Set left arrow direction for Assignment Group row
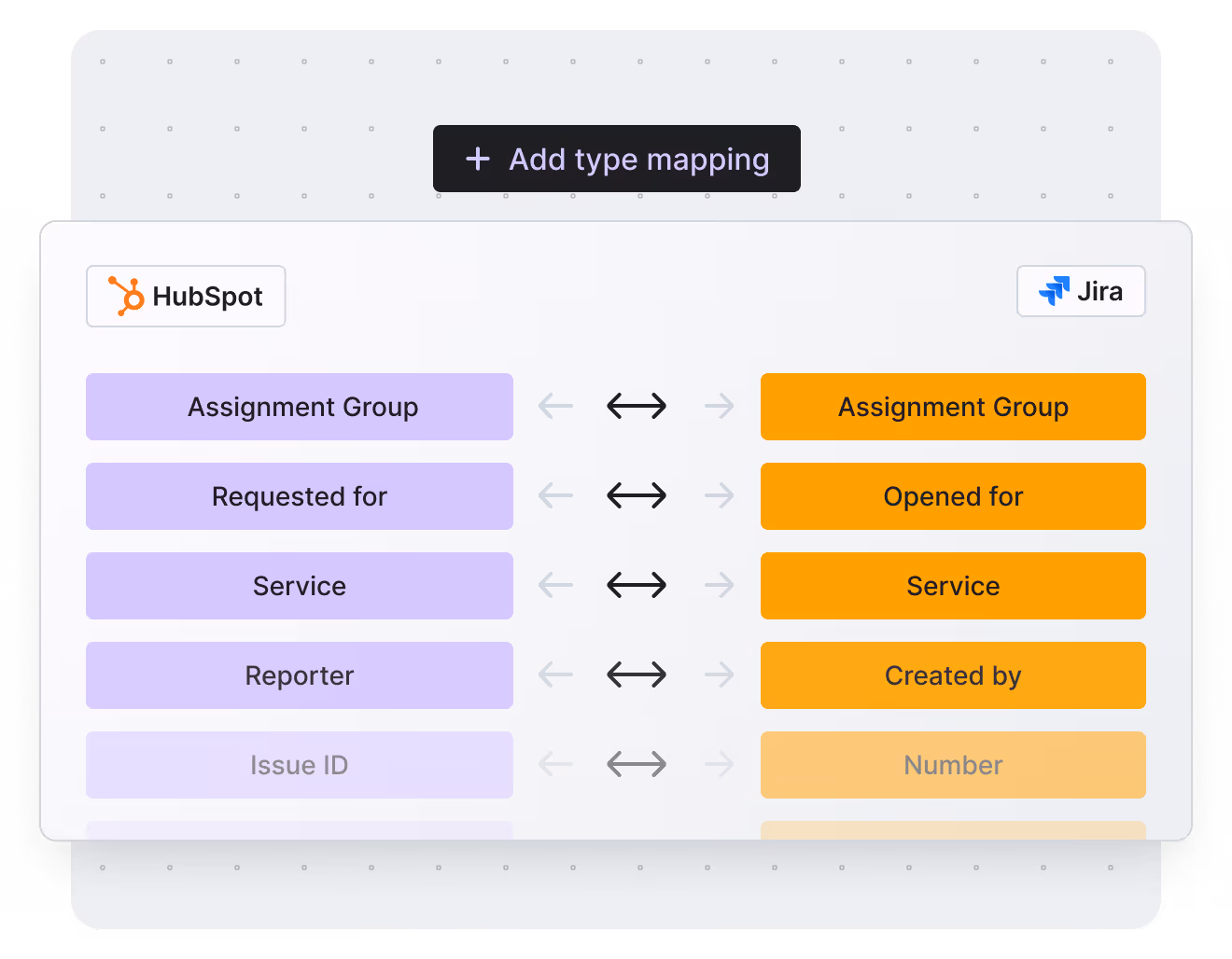Image resolution: width=1232 pixels, height=959 pixels. pos(556,406)
